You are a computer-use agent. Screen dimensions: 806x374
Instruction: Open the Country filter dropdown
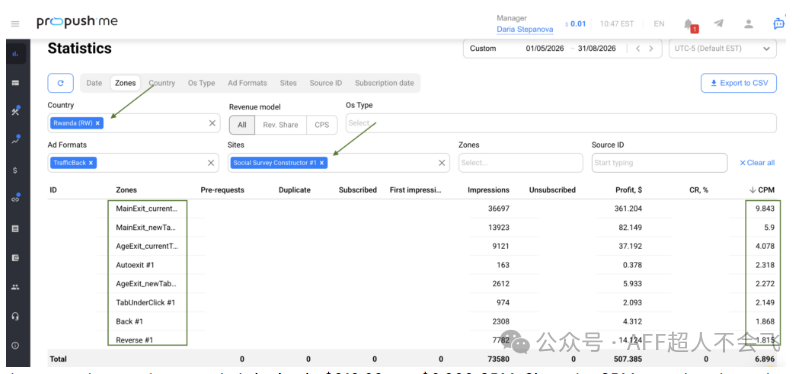point(134,123)
